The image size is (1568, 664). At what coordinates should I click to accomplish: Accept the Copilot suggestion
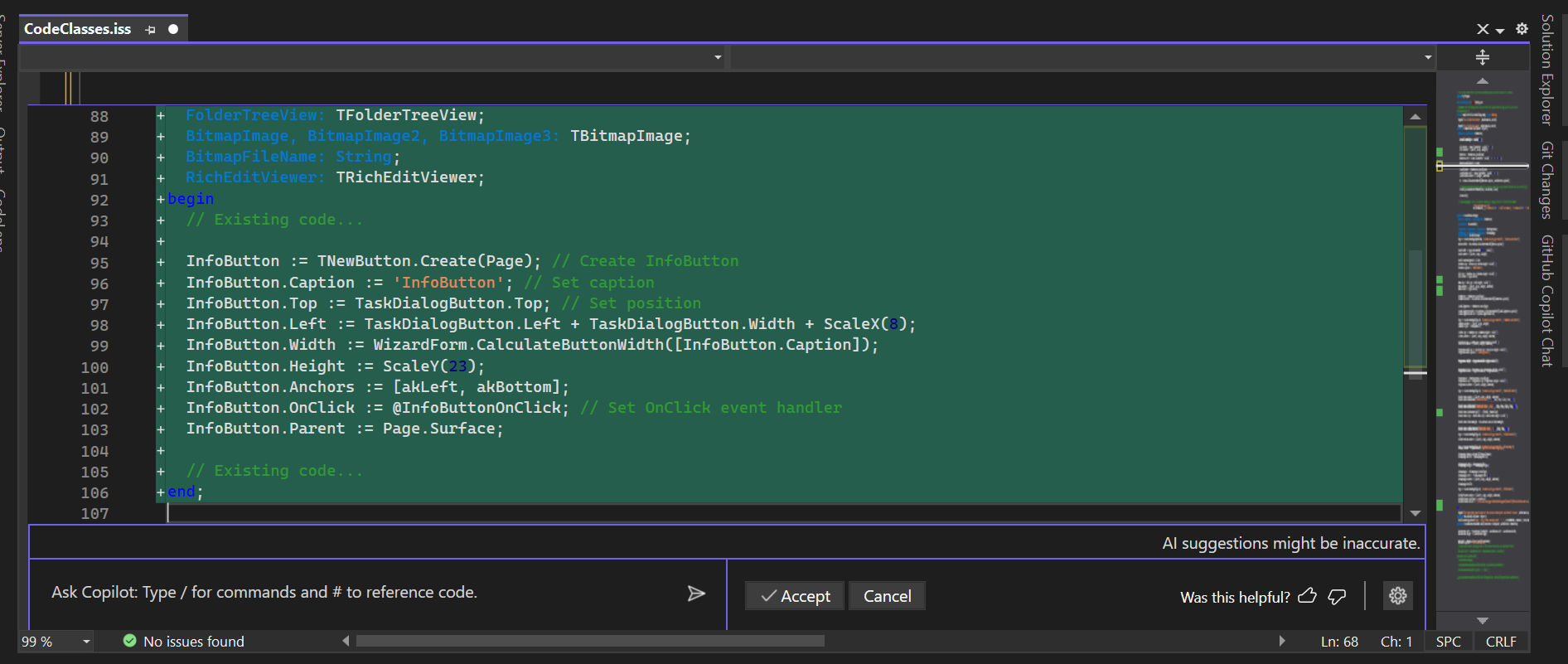point(795,596)
